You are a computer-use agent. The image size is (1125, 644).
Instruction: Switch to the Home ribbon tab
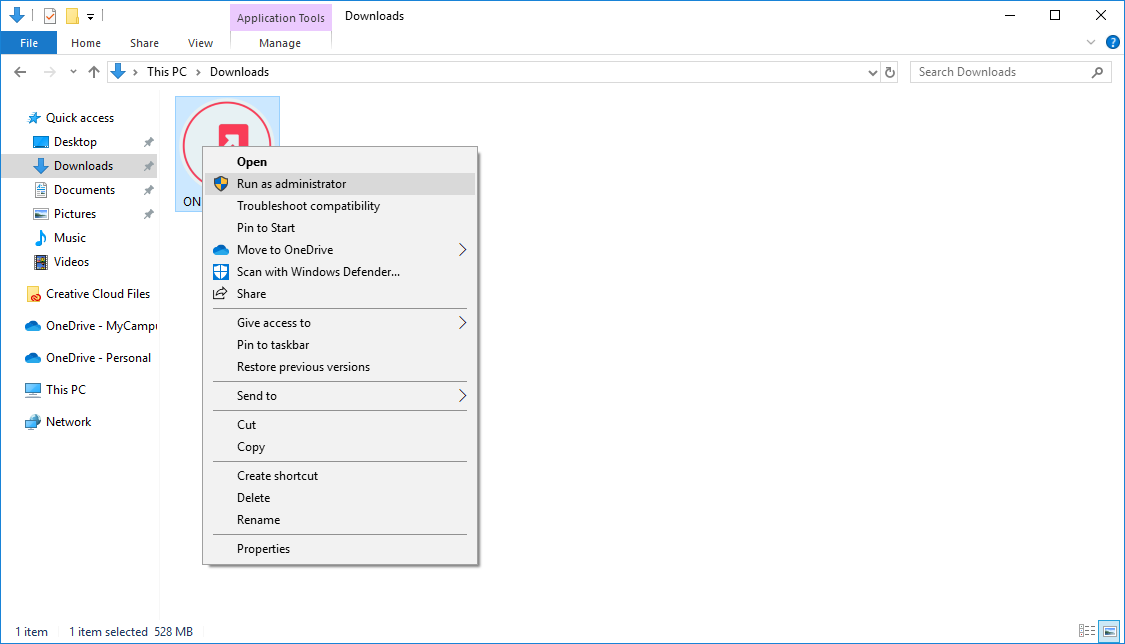coord(86,43)
